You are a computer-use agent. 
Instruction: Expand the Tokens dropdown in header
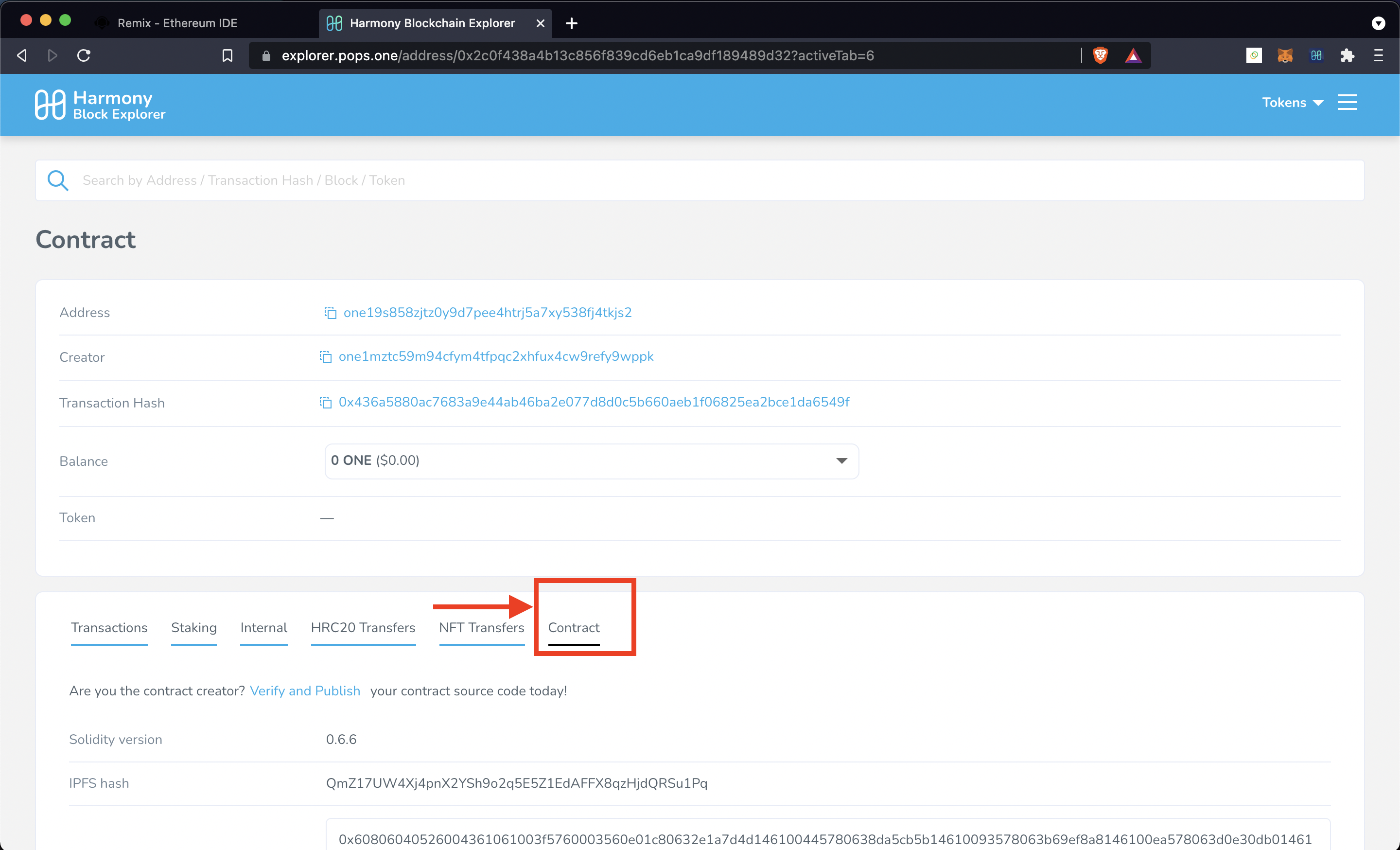1292,102
